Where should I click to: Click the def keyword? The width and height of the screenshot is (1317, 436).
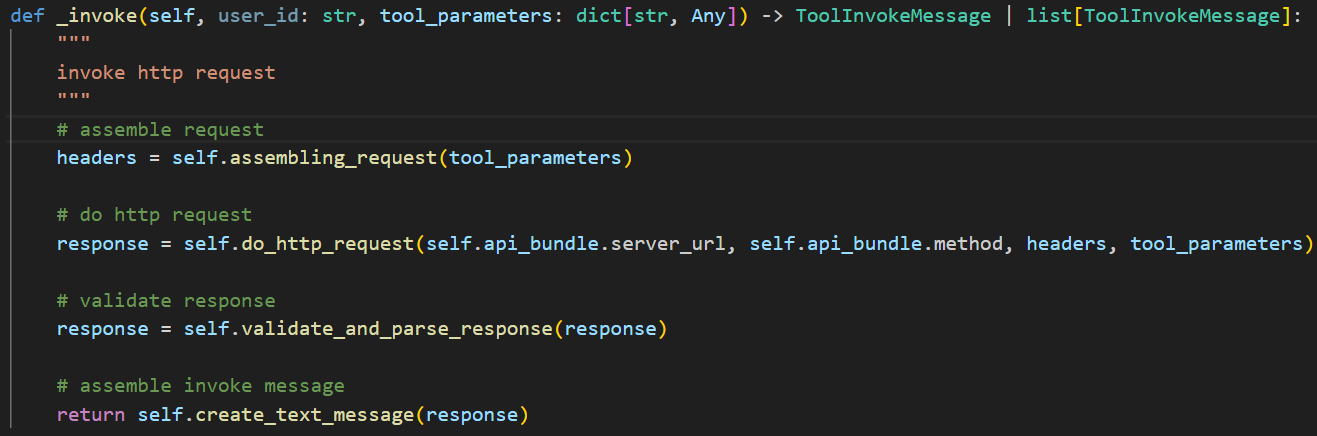(x=28, y=16)
